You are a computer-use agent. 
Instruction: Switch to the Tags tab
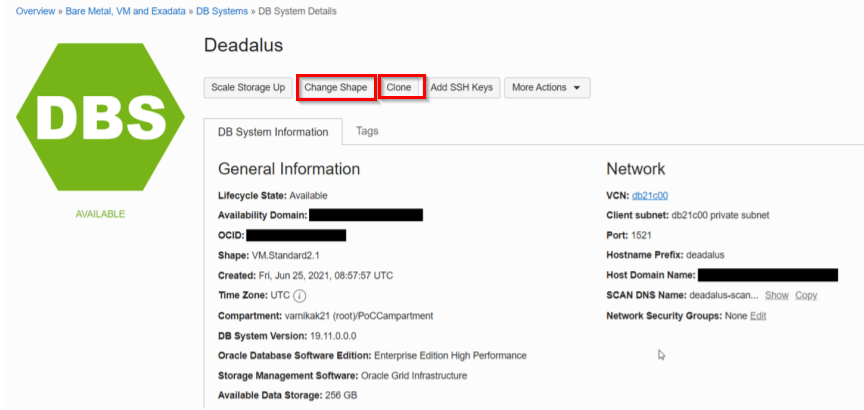tap(367, 131)
